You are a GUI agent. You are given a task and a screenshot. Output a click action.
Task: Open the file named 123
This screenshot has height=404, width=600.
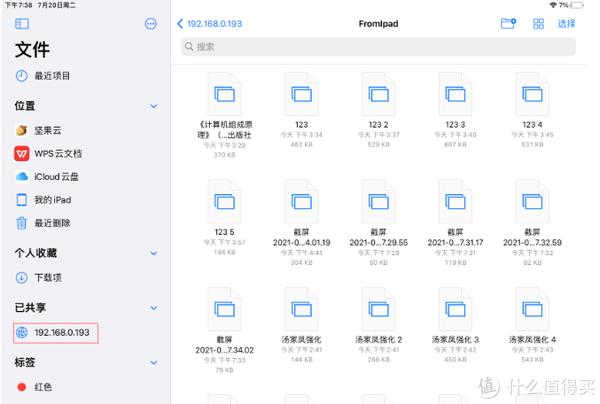302,110
